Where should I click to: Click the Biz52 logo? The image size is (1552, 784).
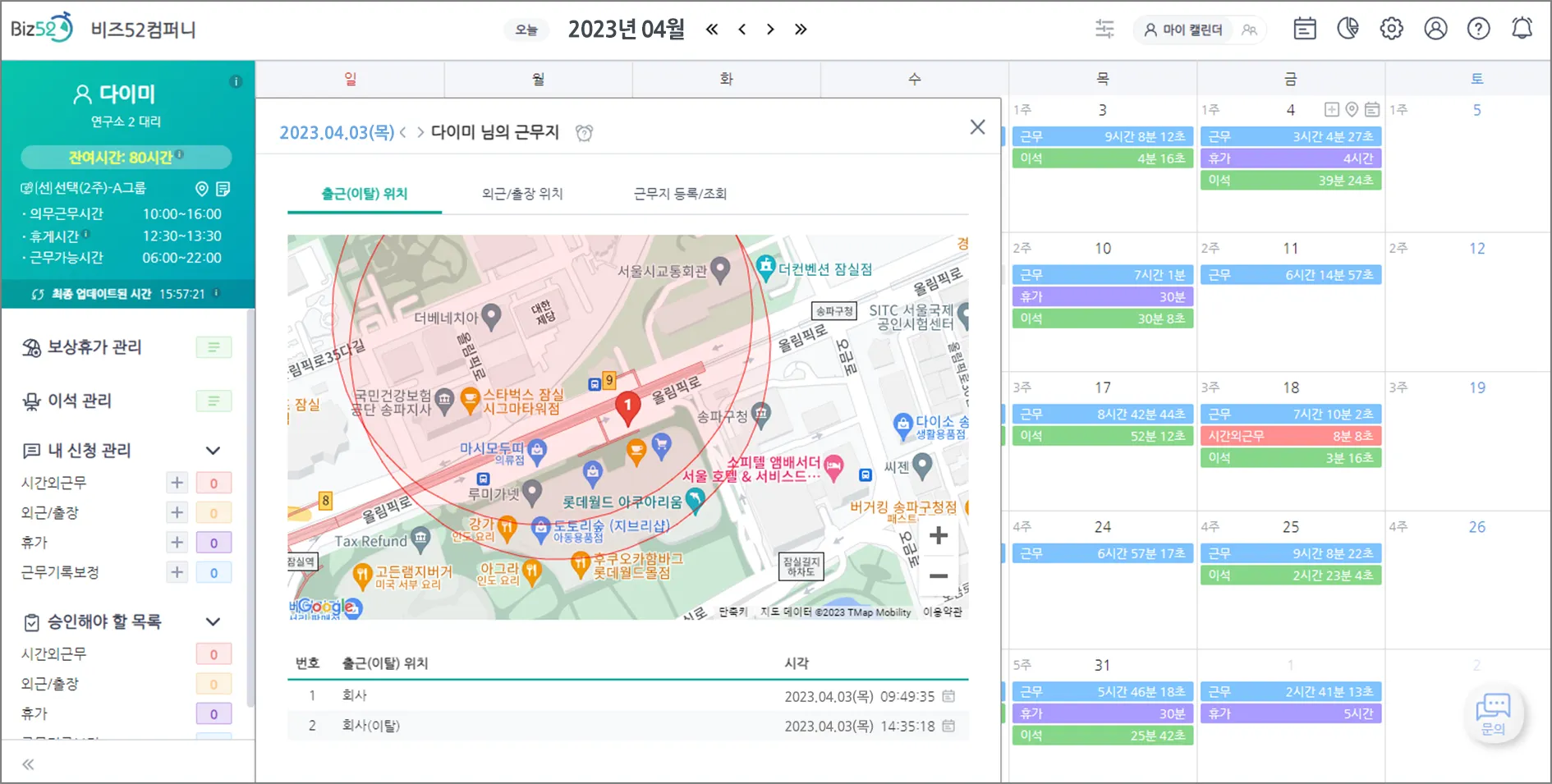[x=41, y=29]
